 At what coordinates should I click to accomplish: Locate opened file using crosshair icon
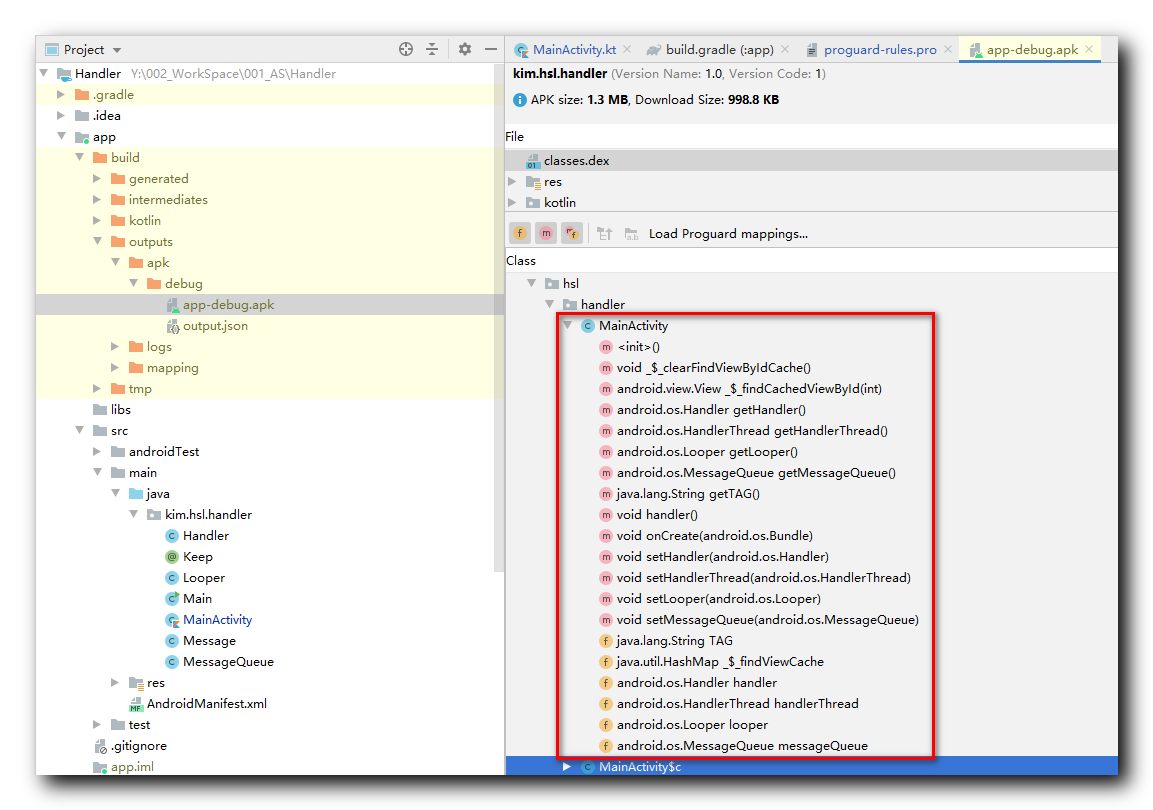click(x=405, y=49)
